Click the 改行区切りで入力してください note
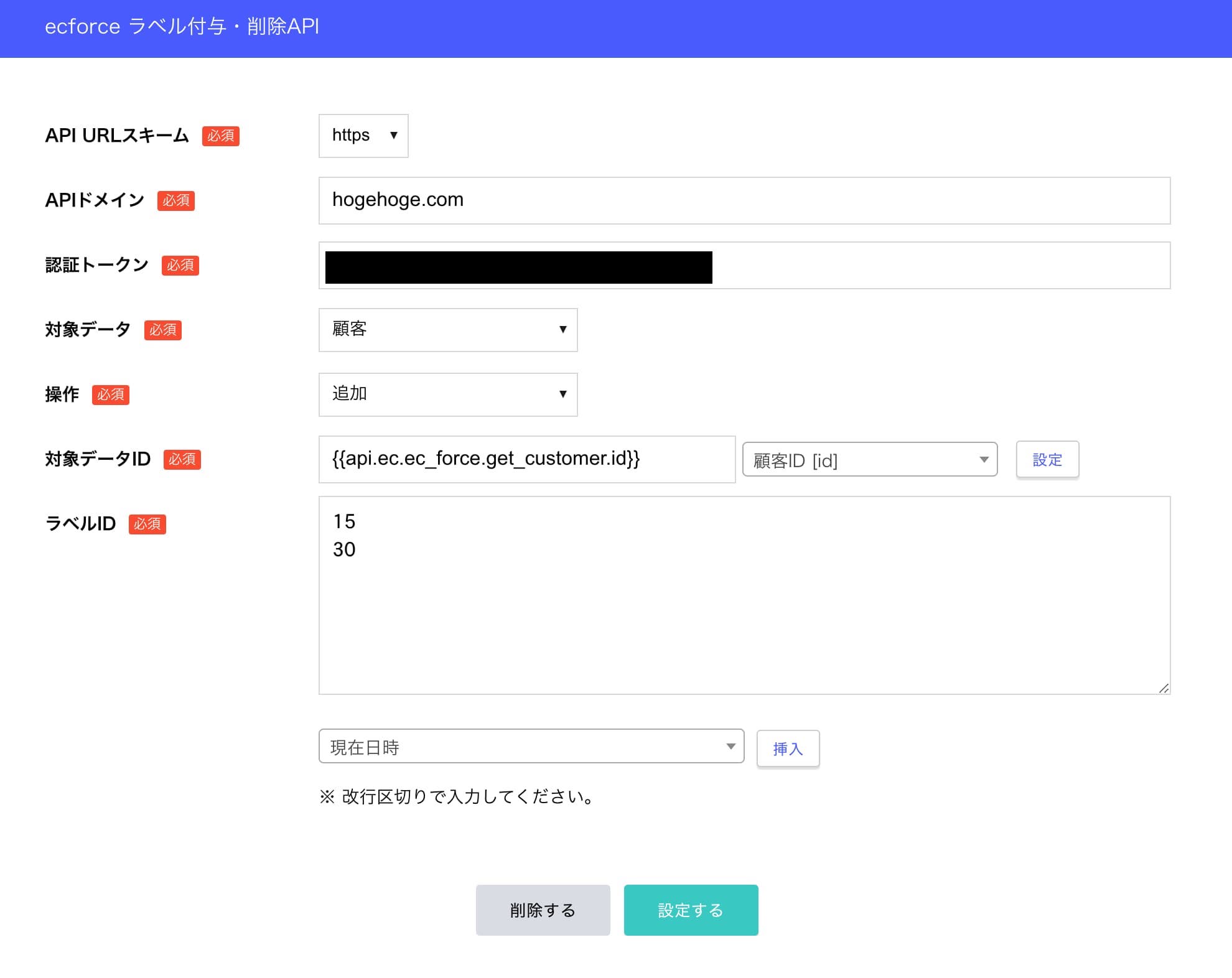 tap(458, 797)
